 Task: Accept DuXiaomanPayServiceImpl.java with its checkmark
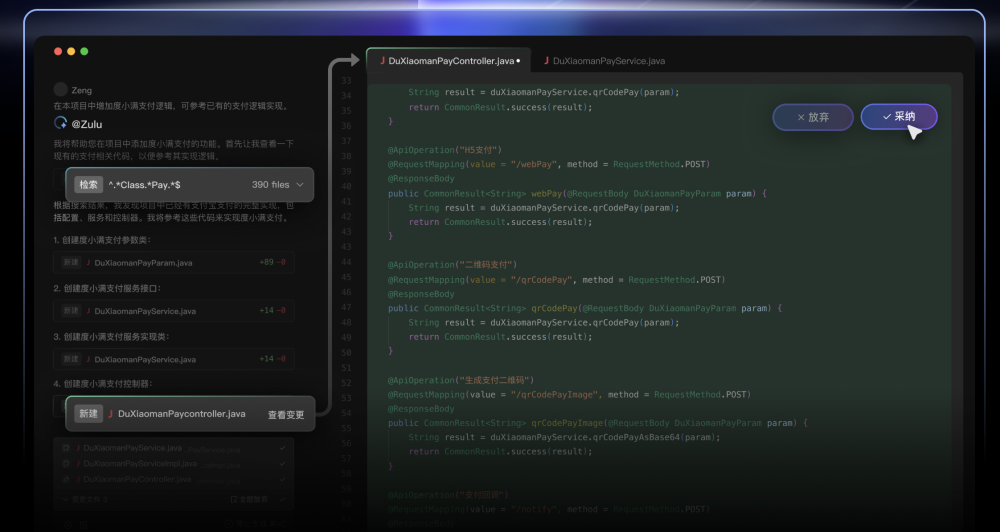pyautogui.click(x=283, y=464)
